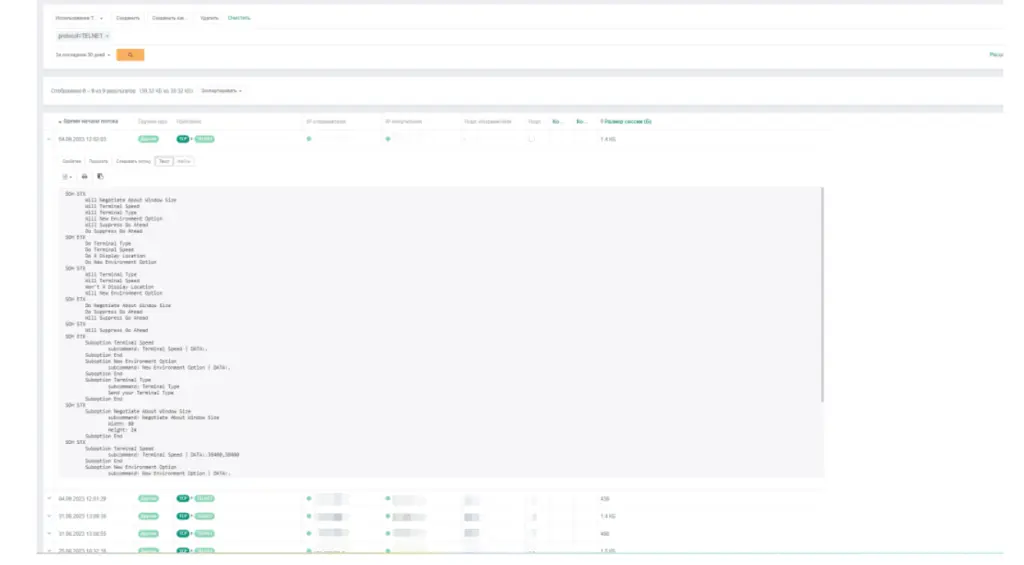Open the saved filter dropdown at top left
The image size is (1024, 565).
79,18
